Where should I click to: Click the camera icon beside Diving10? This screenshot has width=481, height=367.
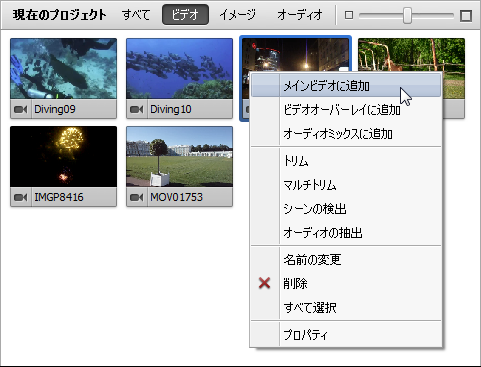[x=137, y=109]
